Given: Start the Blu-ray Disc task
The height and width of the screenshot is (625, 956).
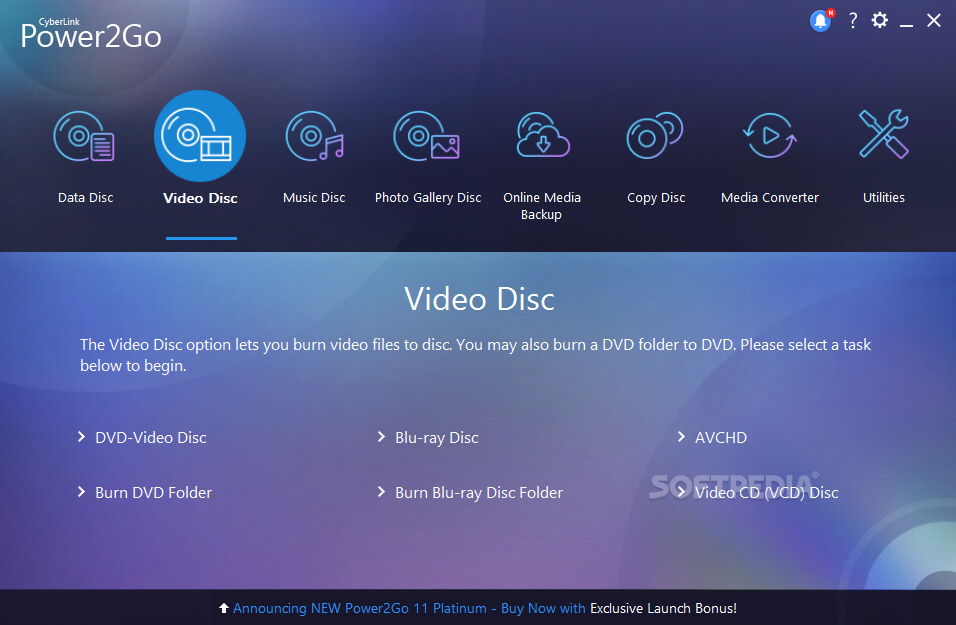Looking at the screenshot, I should [437, 438].
